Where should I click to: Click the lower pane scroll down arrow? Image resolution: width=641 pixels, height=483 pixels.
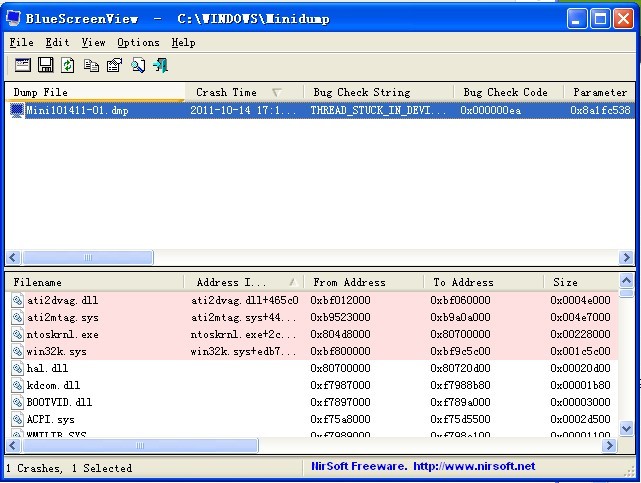[x=627, y=429]
